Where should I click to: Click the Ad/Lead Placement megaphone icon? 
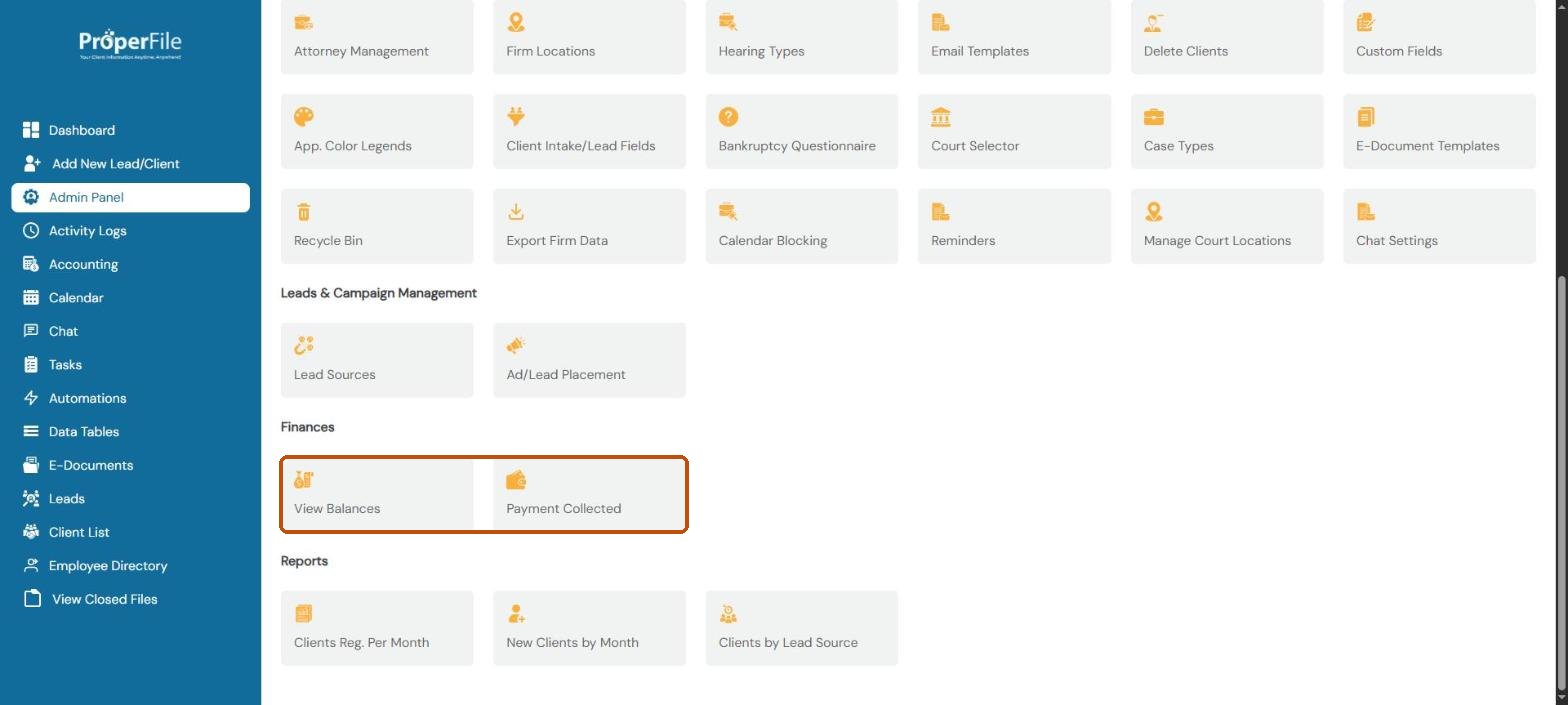[516, 346]
